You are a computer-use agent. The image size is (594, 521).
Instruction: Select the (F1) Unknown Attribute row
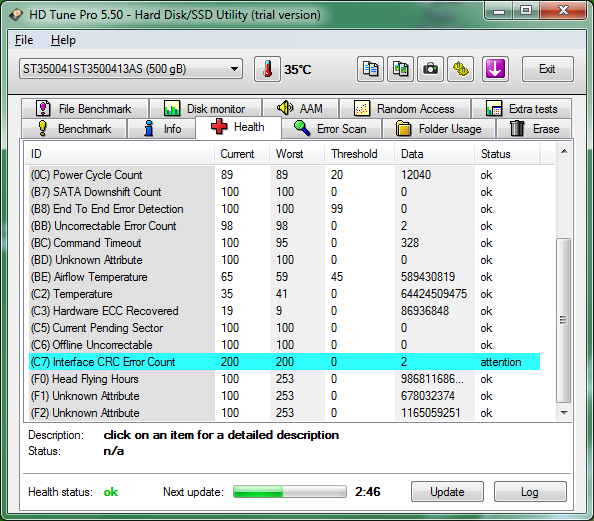(x=284, y=396)
